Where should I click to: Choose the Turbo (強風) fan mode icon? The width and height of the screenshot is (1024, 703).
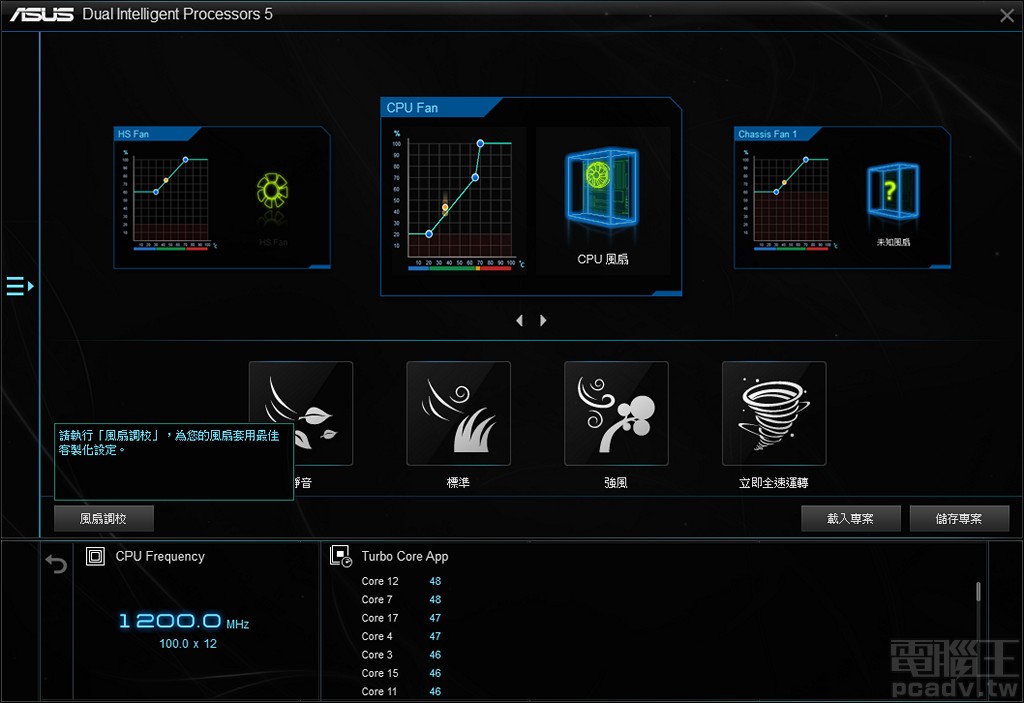[616, 413]
